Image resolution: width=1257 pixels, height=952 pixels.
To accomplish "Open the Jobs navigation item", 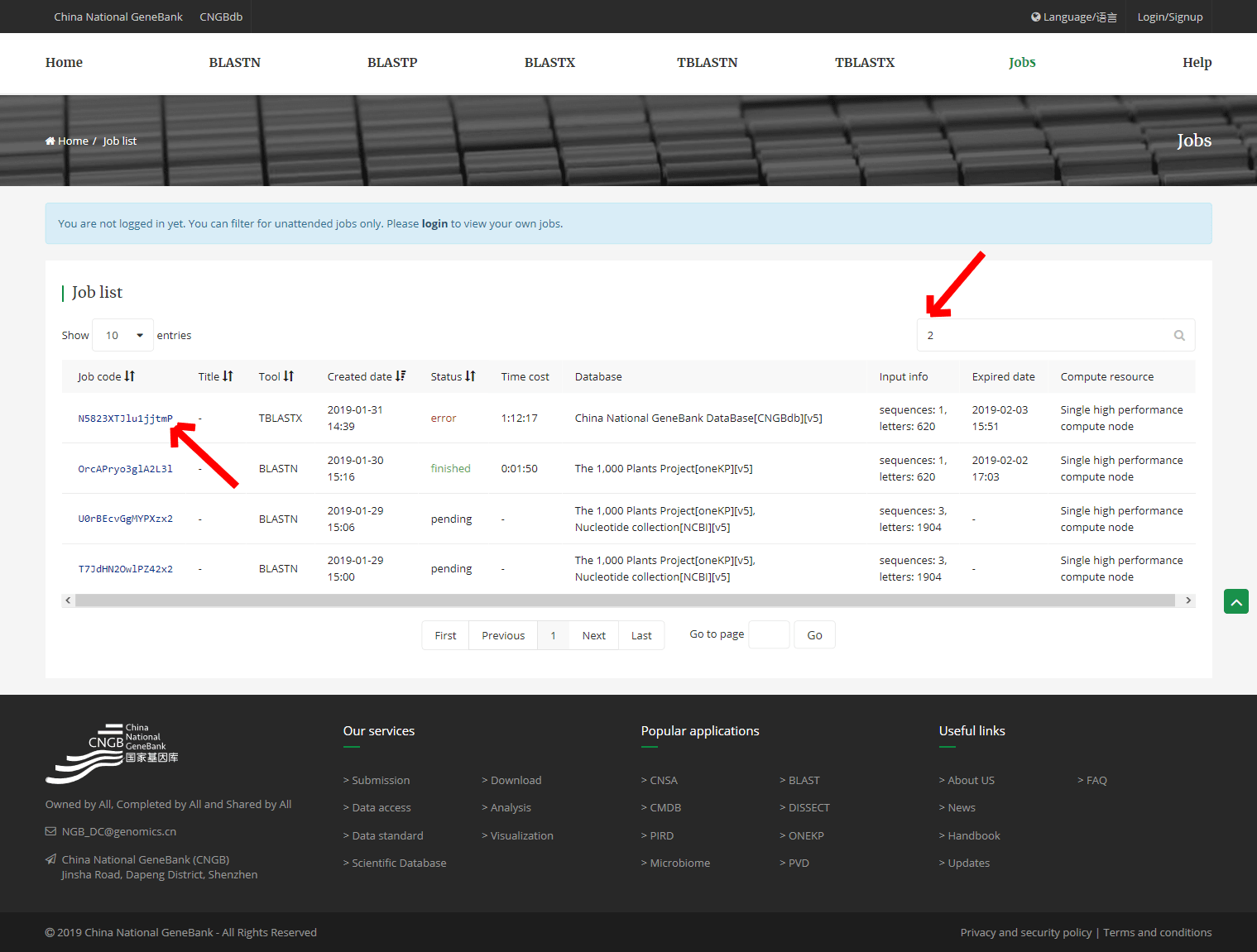I will tap(1022, 63).
